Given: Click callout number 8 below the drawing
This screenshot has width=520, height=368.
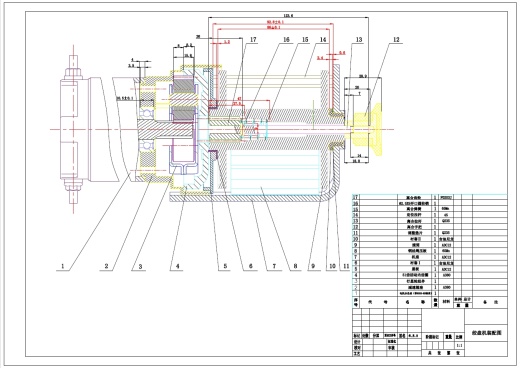Looking at the screenshot, I should [x=295, y=266].
